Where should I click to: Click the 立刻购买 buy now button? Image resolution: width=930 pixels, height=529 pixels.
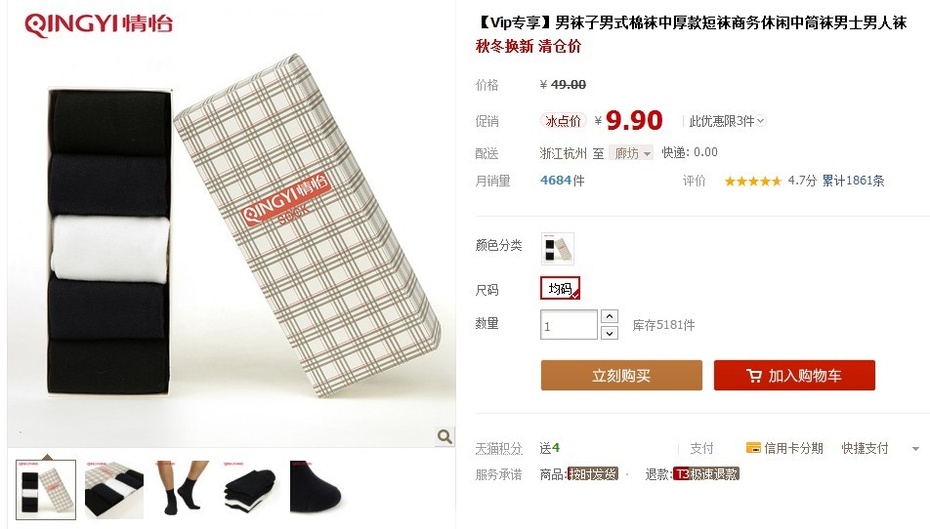622,375
